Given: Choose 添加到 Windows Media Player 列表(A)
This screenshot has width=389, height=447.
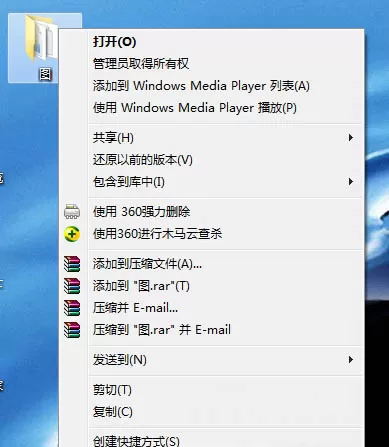Looking at the screenshot, I should point(201,86).
